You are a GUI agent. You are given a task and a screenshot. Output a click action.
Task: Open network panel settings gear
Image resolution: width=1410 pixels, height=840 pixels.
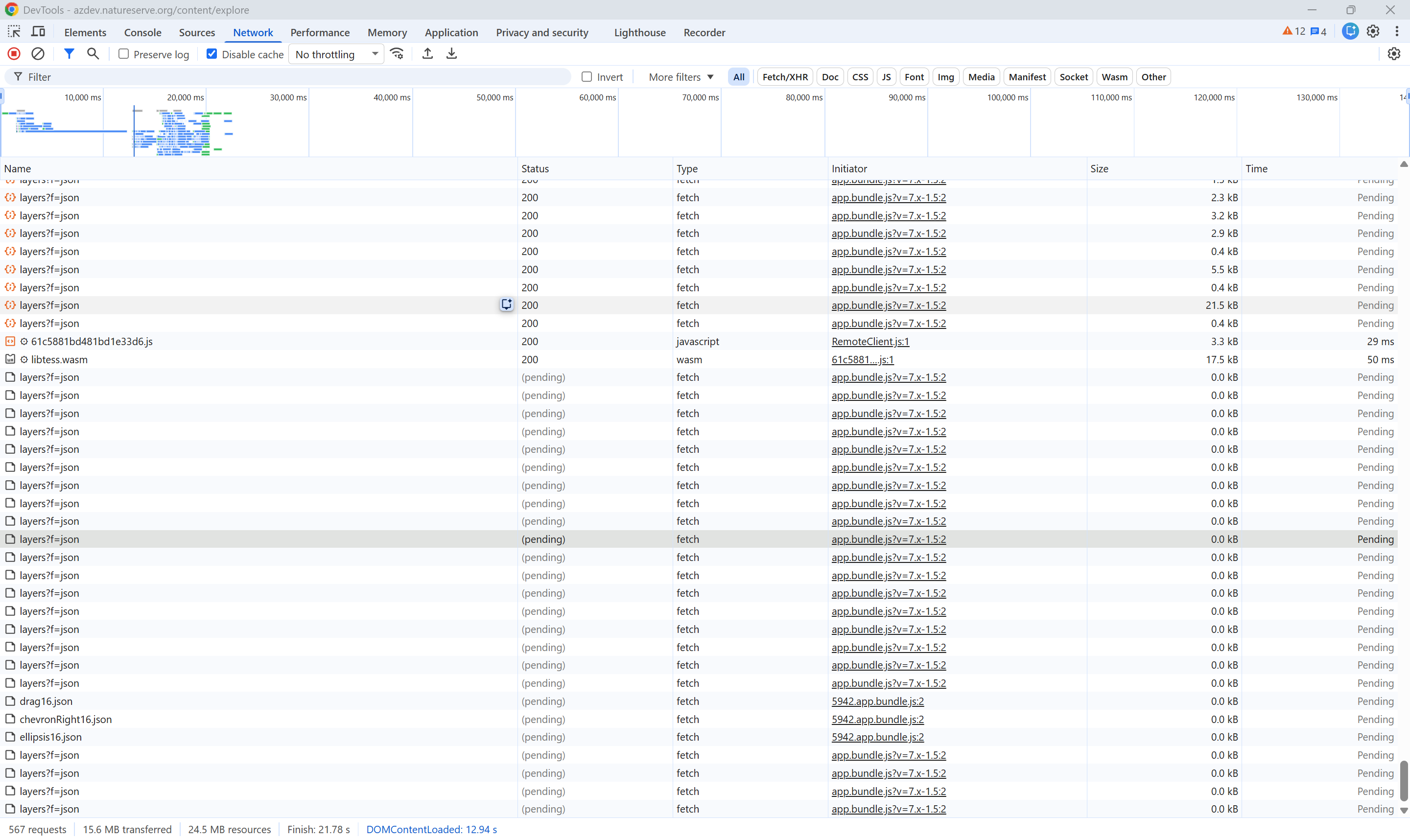[1393, 54]
